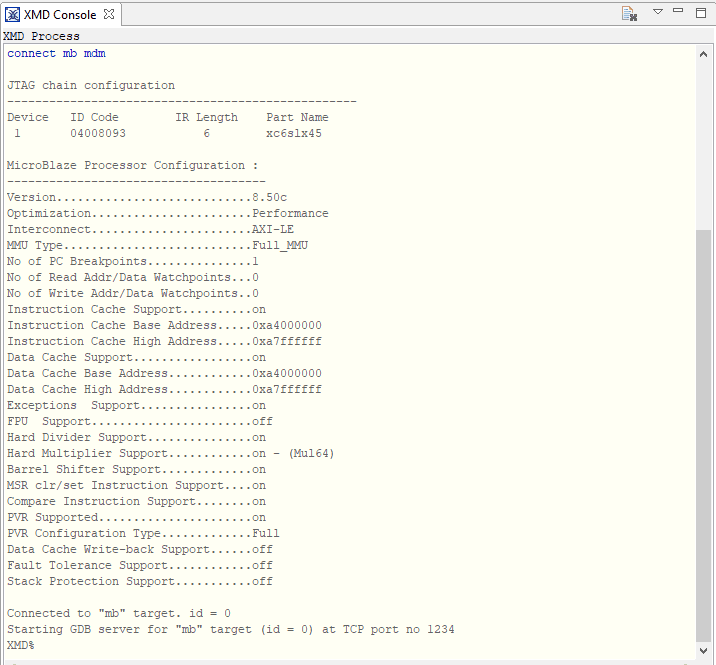This screenshot has height=665, width=716.
Task: Maximize the XMD Console view
Action: click(x=702, y=12)
